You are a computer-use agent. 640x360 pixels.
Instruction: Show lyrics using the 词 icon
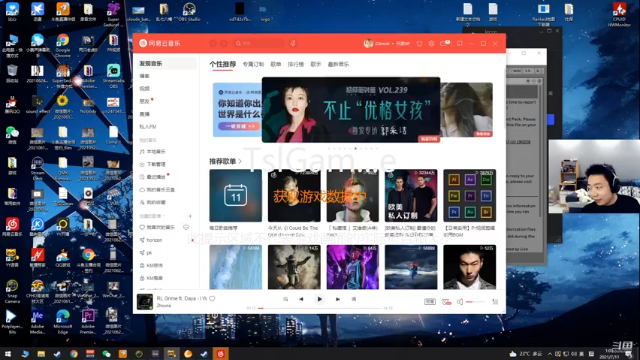[x=354, y=299]
